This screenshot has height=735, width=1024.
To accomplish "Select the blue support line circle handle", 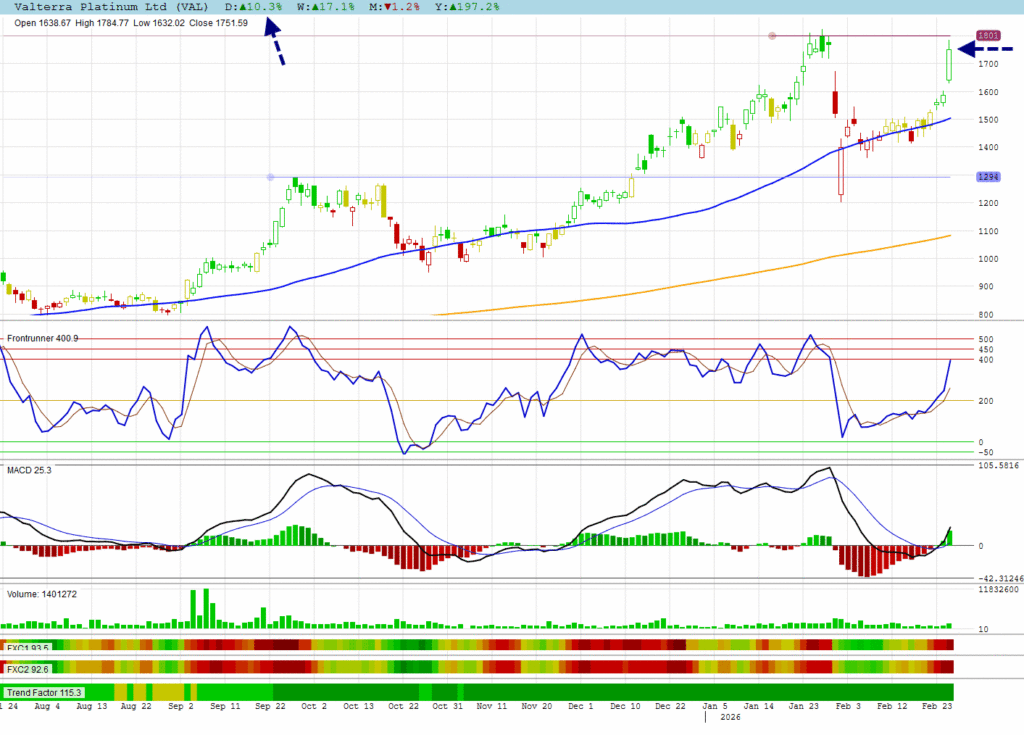I will (270, 177).
